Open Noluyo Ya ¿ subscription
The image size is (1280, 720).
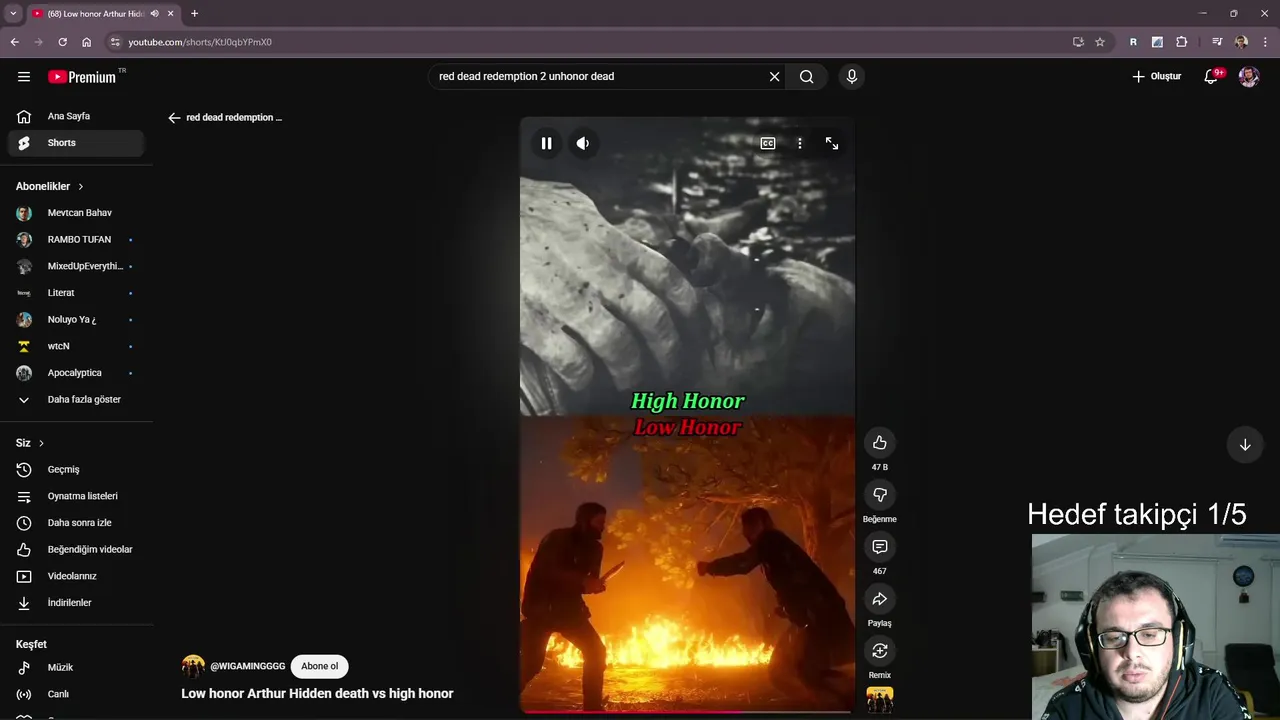tap(76, 320)
